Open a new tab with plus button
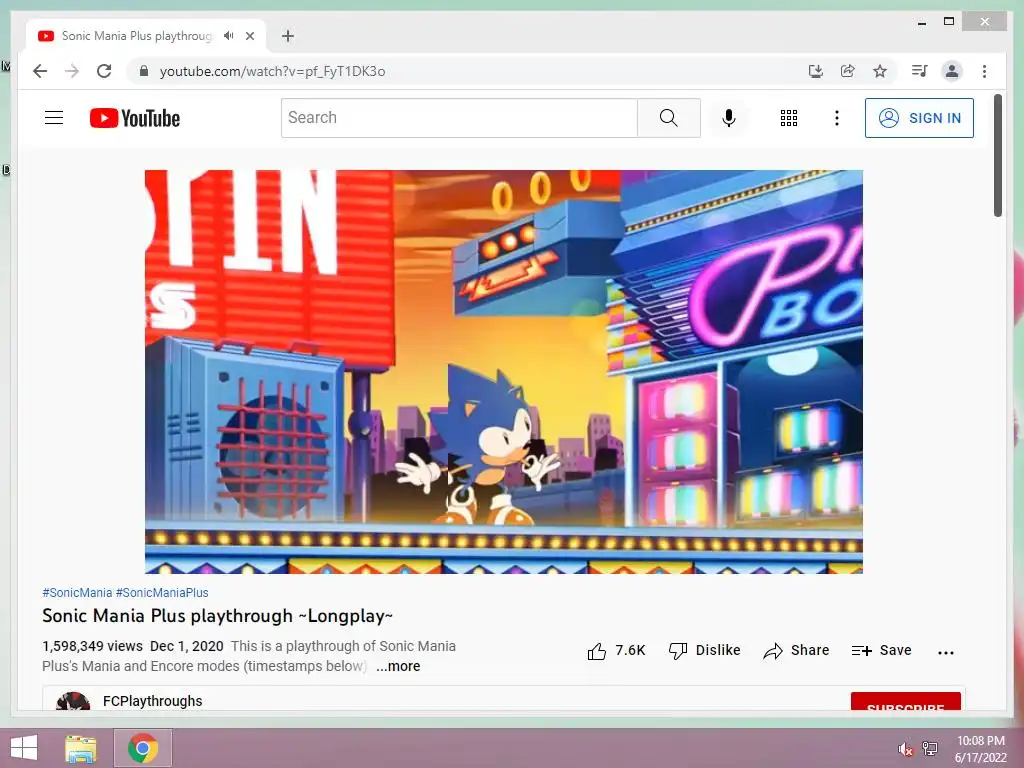1024x768 pixels. coord(287,36)
